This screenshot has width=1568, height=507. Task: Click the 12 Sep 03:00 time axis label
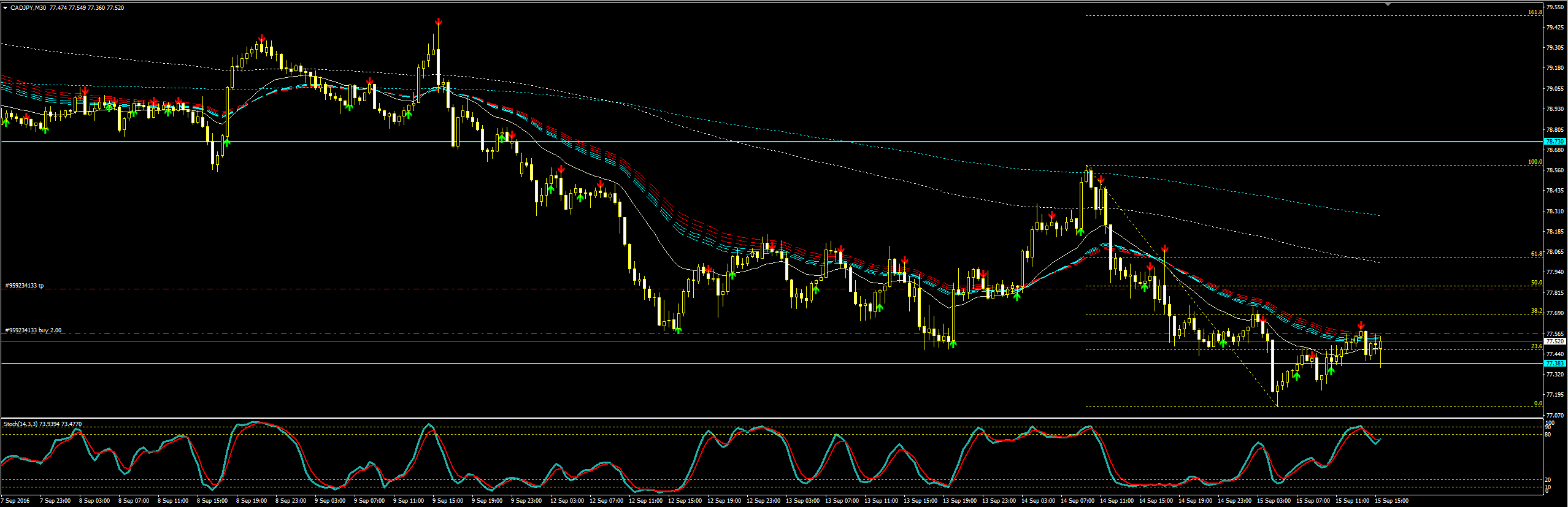(x=567, y=501)
